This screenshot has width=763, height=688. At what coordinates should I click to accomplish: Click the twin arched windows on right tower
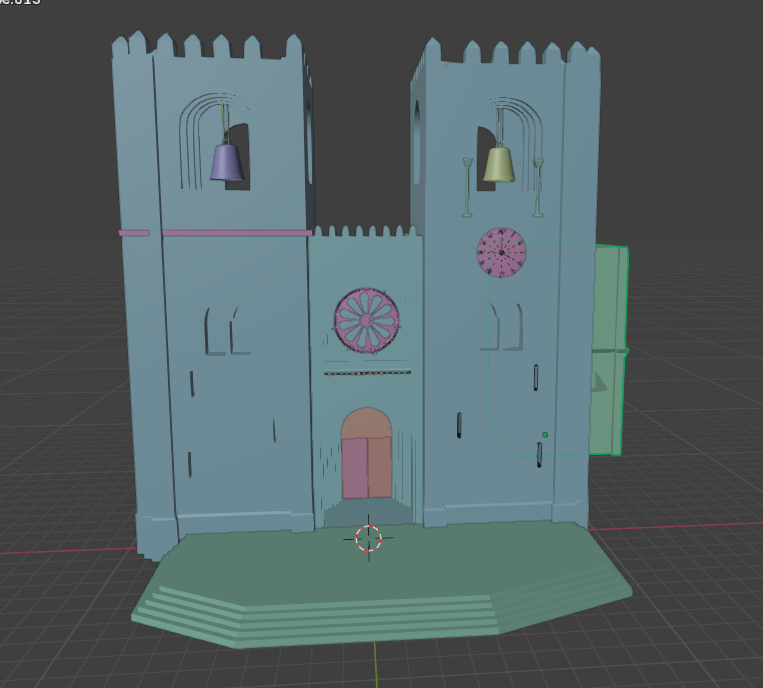503,327
